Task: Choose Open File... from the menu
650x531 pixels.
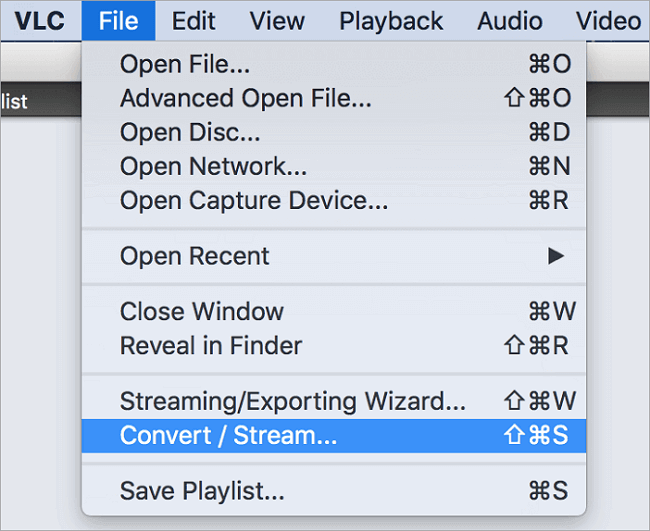Action: (185, 65)
